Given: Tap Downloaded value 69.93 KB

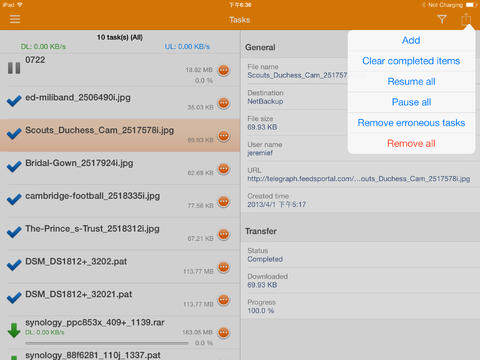Looking at the screenshot, I should pos(262,285).
